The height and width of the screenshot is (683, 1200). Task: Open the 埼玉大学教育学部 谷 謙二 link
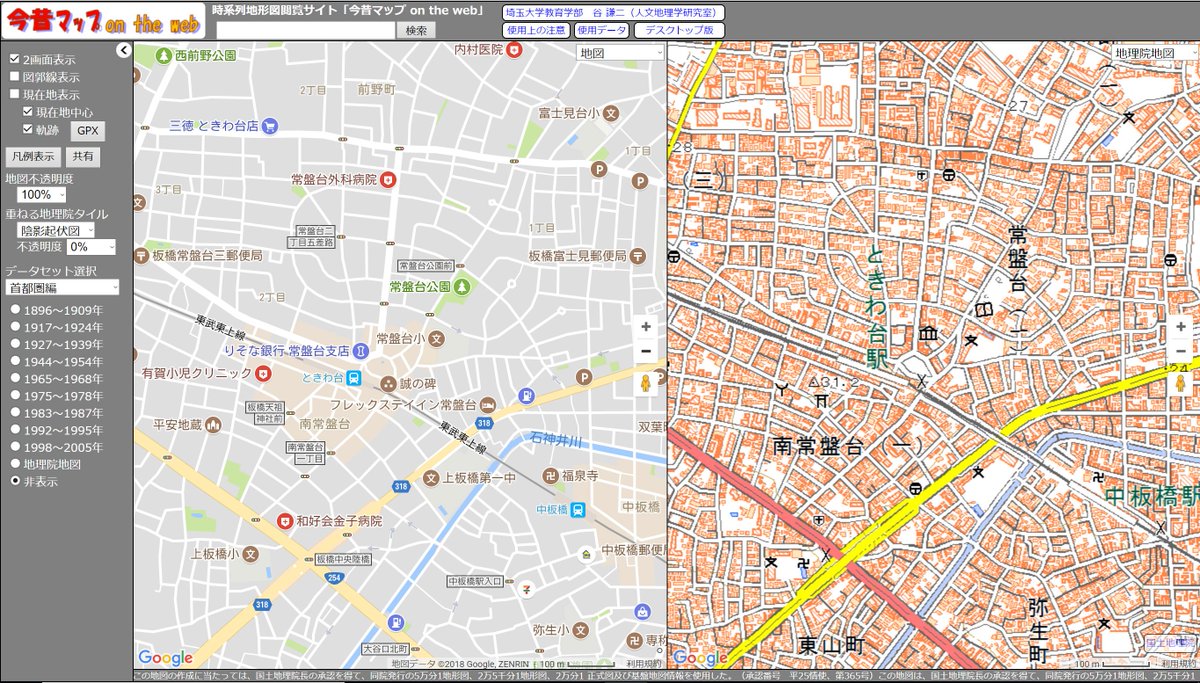coord(613,12)
